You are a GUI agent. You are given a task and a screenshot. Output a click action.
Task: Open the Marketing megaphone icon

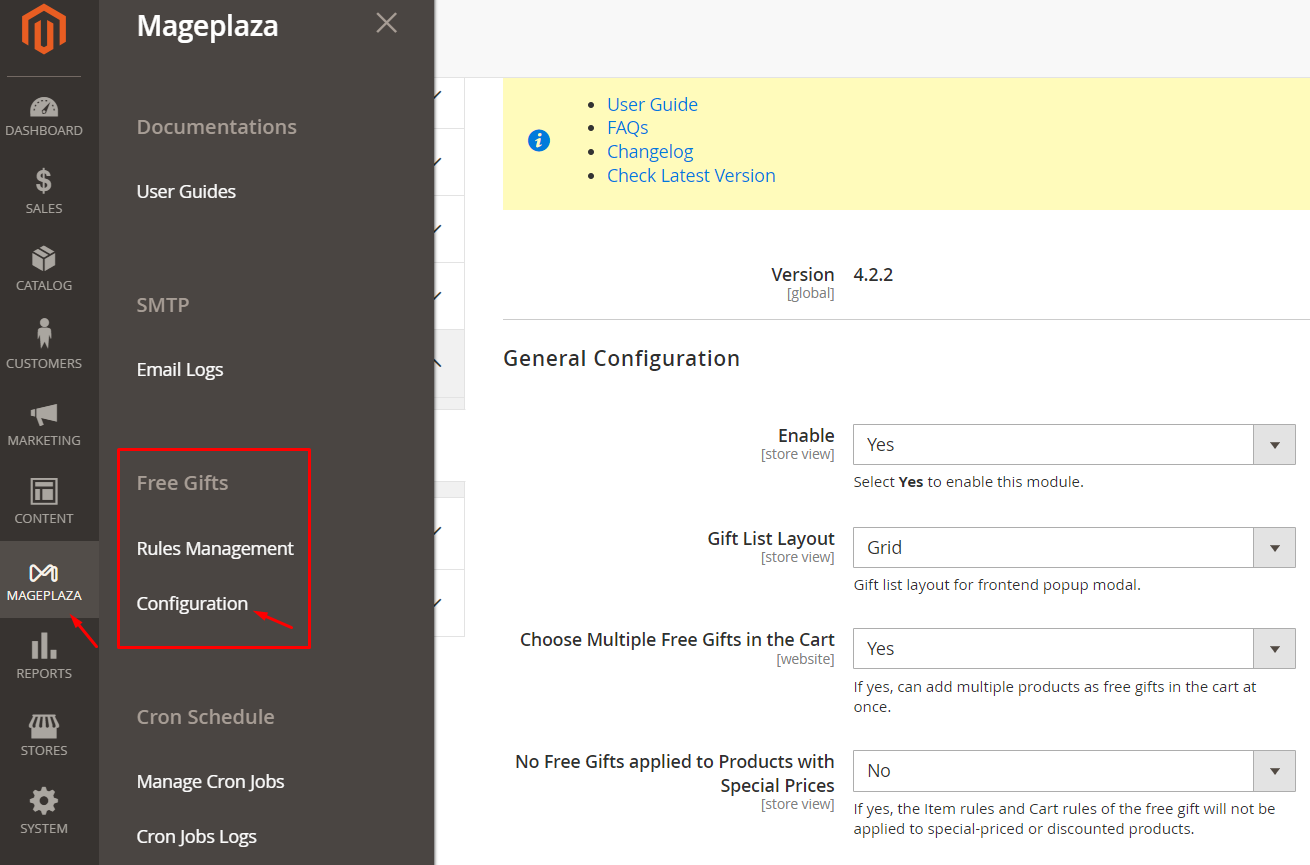(44, 414)
